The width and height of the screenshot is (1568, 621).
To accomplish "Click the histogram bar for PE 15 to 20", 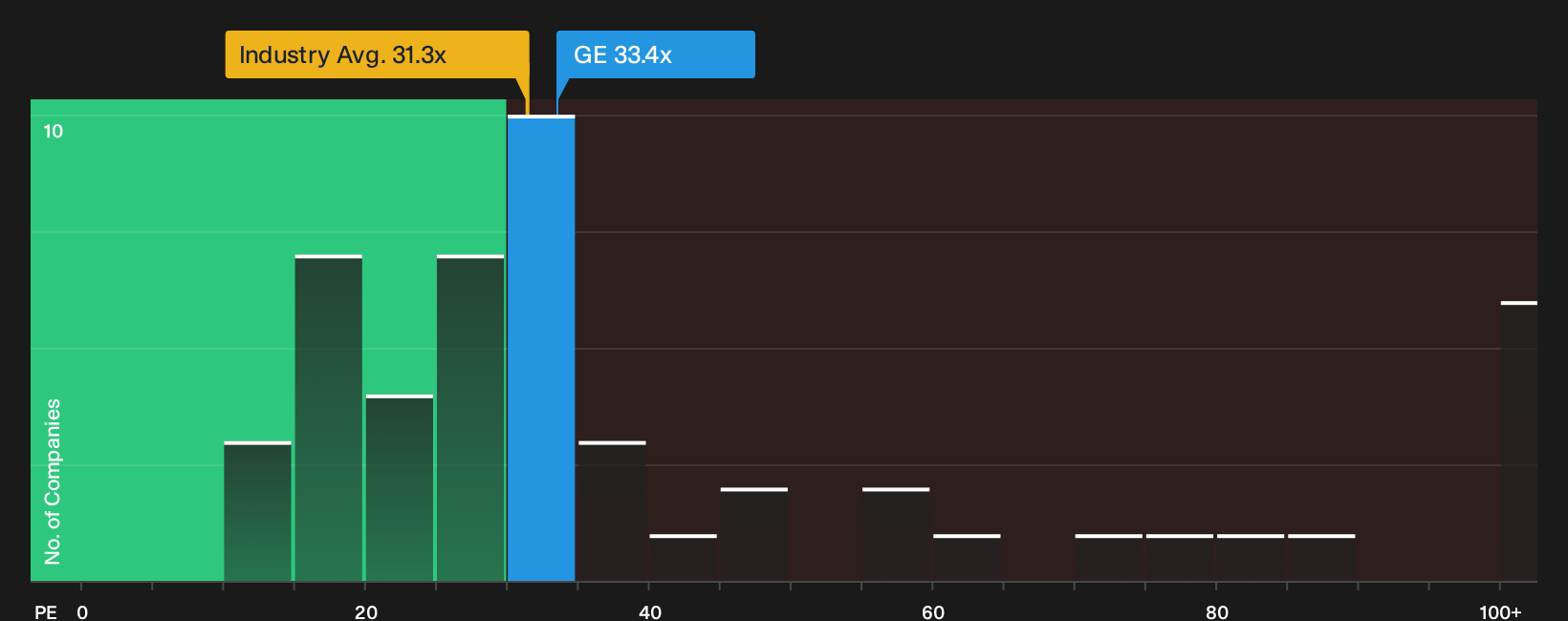I will click(329, 418).
